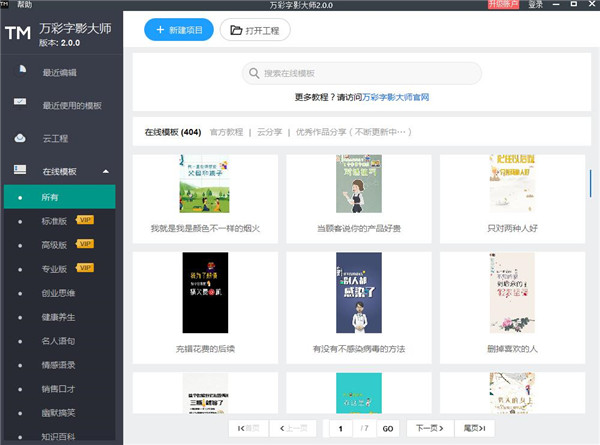The width and height of the screenshot is (600, 445).
Task: Switch to 官方教程 tab
Action: click(x=227, y=132)
